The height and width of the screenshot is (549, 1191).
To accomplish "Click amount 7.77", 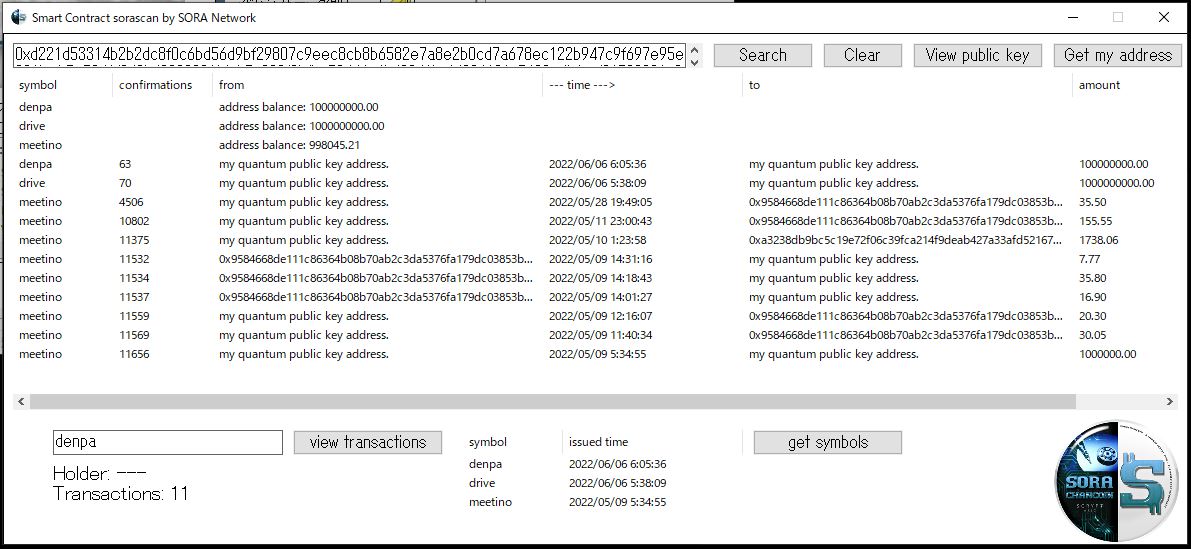I will pyautogui.click(x=1089, y=259).
